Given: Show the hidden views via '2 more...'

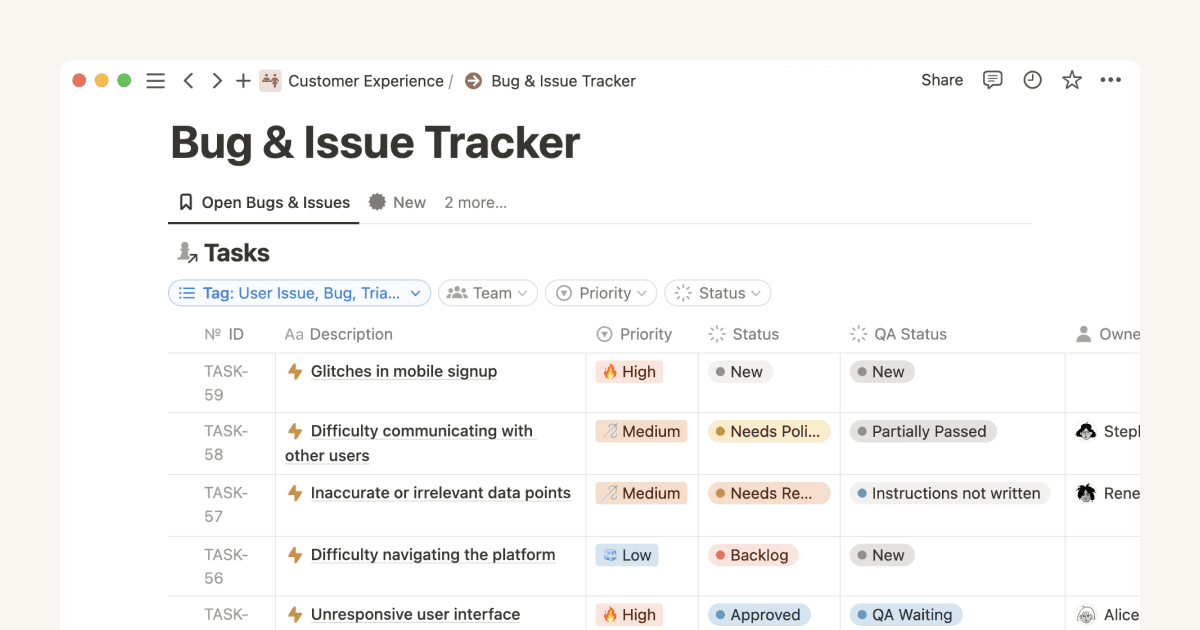Looking at the screenshot, I should pyautogui.click(x=475, y=202).
